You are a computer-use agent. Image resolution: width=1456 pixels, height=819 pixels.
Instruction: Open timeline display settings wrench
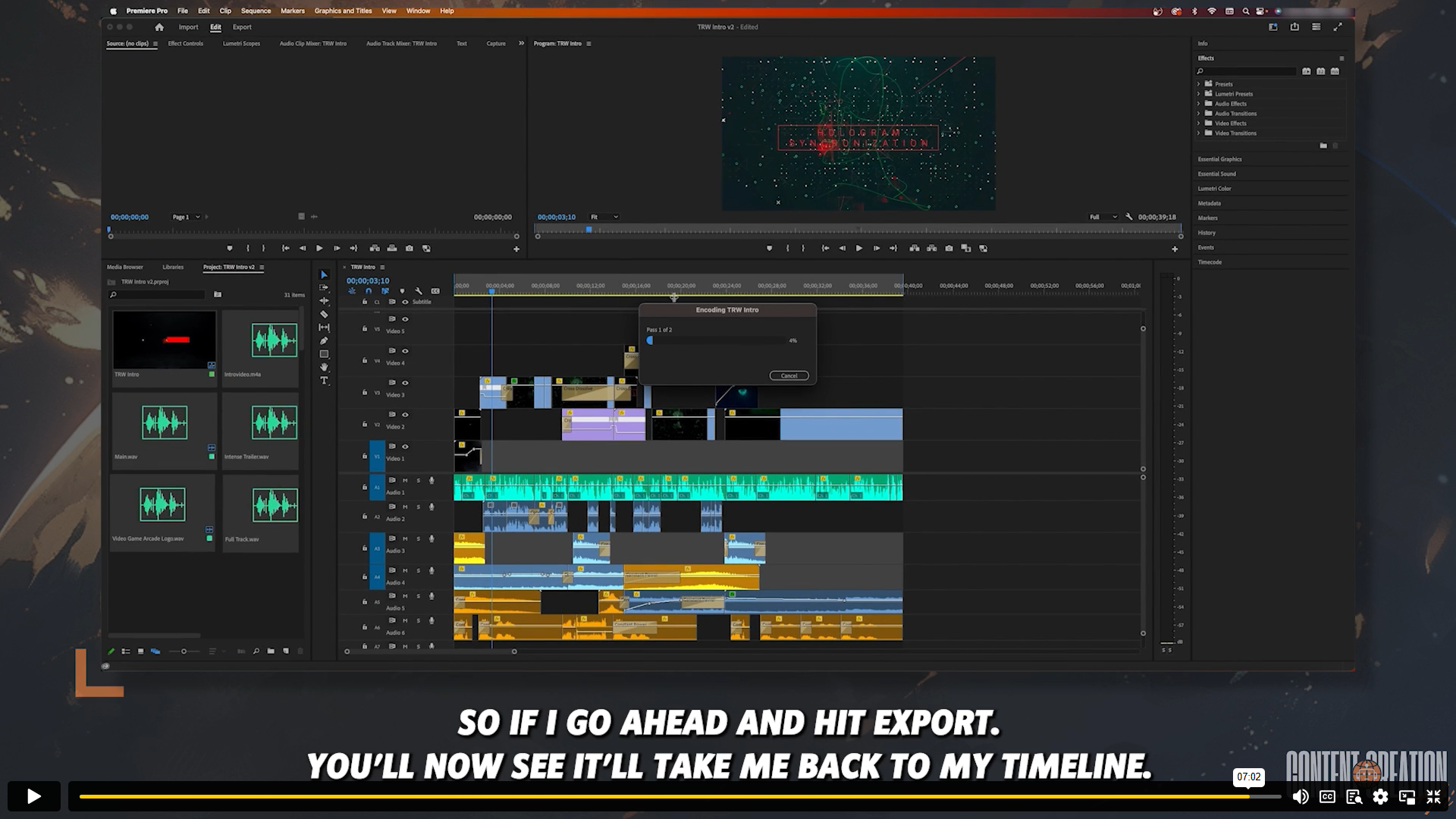419,291
